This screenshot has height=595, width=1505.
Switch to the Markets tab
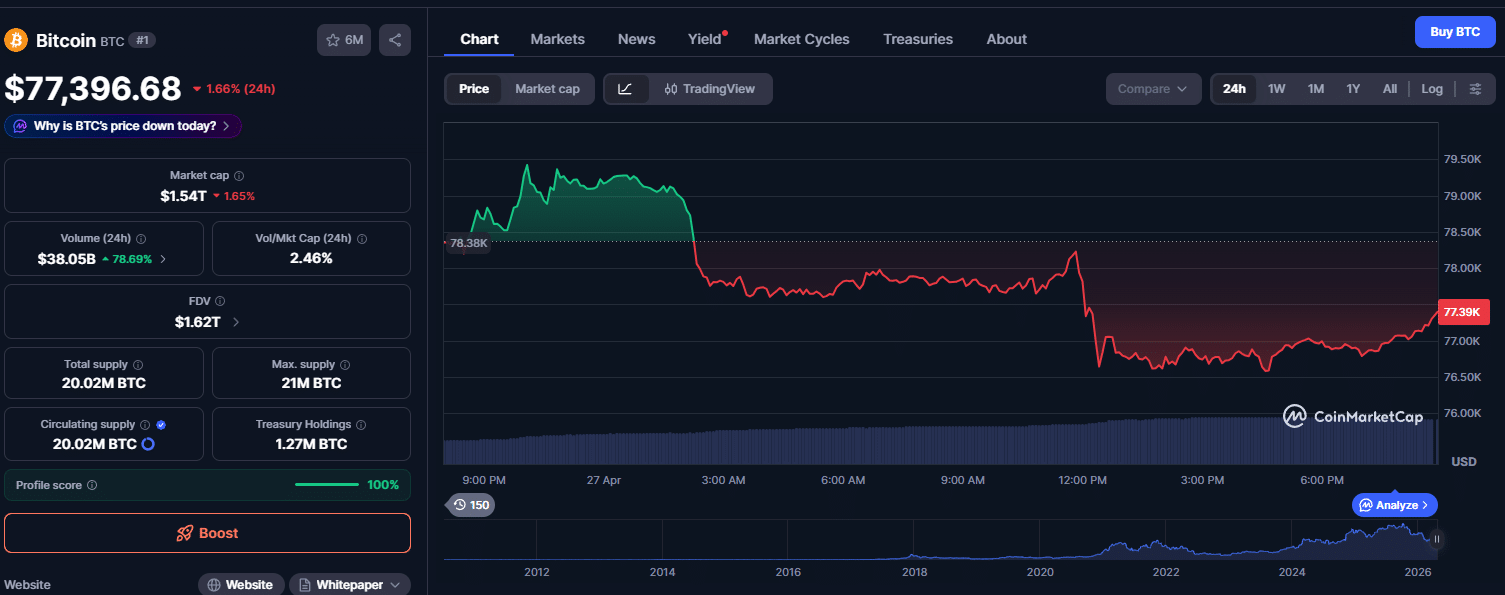[557, 38]
